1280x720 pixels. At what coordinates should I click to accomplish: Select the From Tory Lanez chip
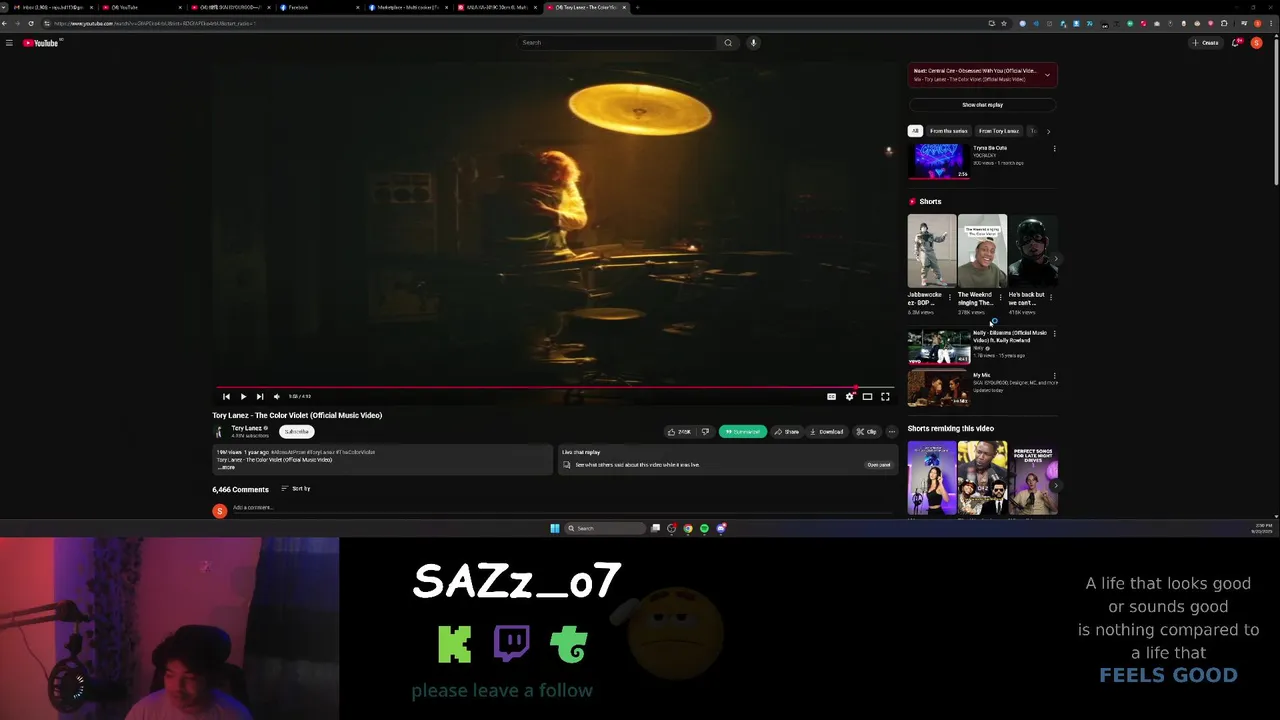coord(998,131)
